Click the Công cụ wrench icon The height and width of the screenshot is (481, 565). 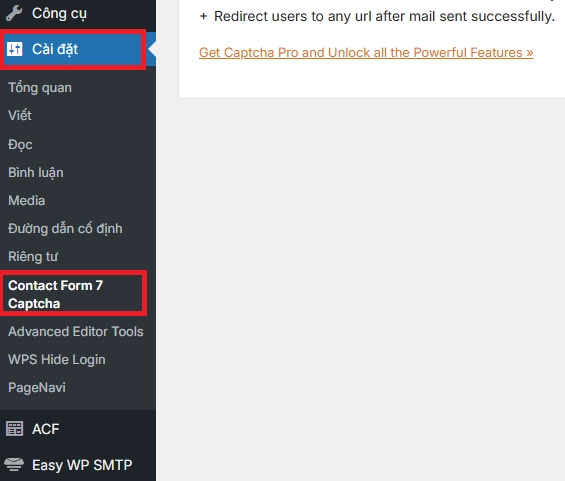[x=14, y=14]
